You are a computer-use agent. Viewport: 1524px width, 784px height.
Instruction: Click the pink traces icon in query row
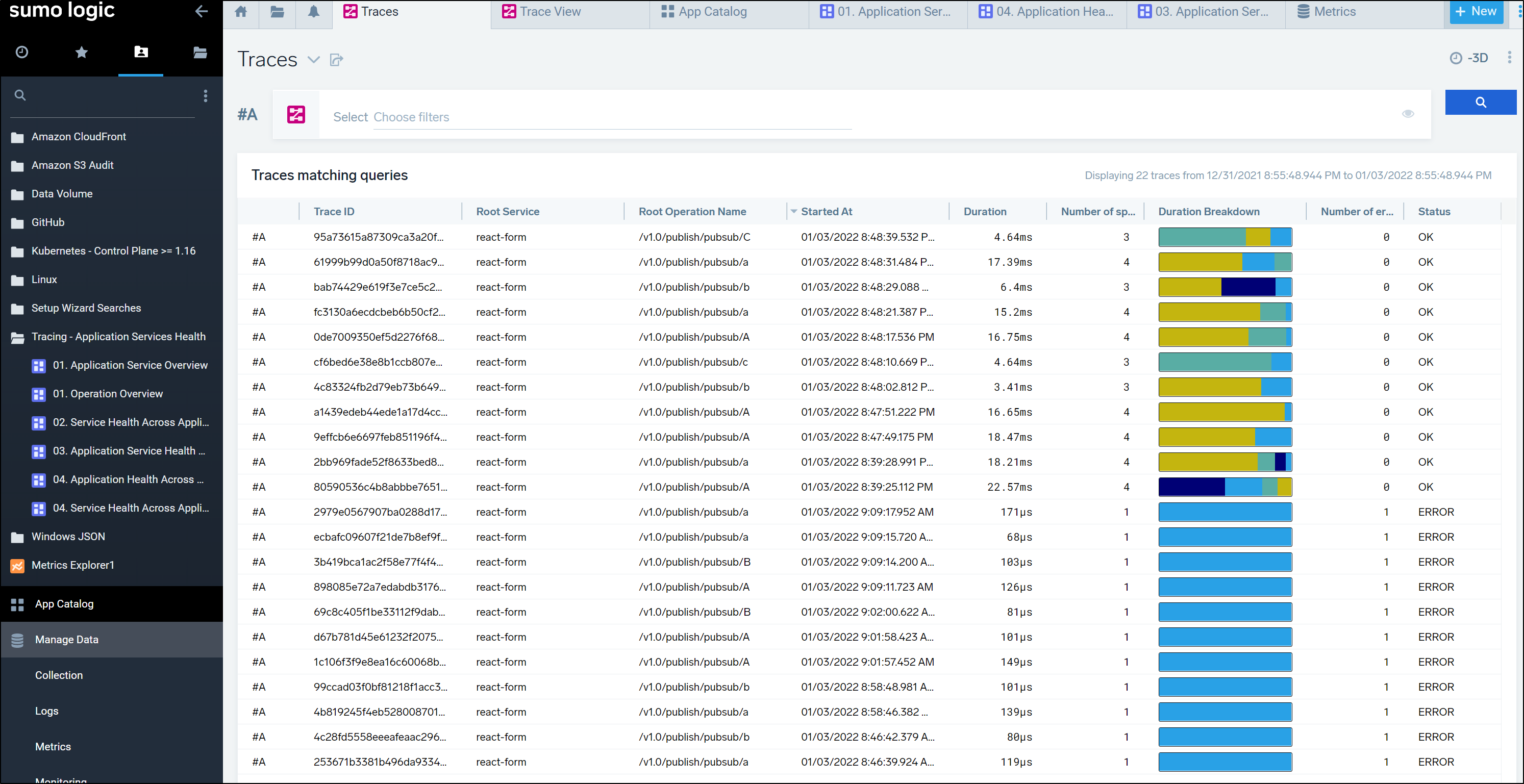(x=296, y=115)
